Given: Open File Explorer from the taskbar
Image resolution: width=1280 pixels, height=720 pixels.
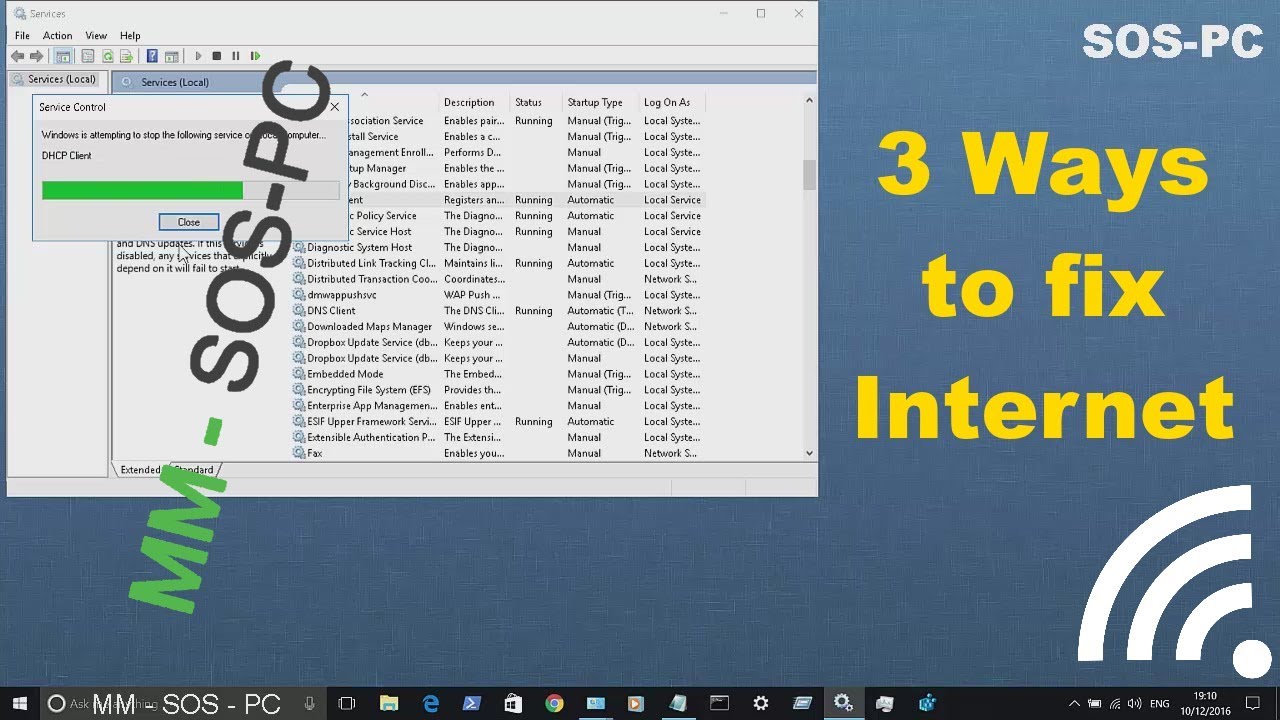Looking at the screenshot, I should click(388, 703).
